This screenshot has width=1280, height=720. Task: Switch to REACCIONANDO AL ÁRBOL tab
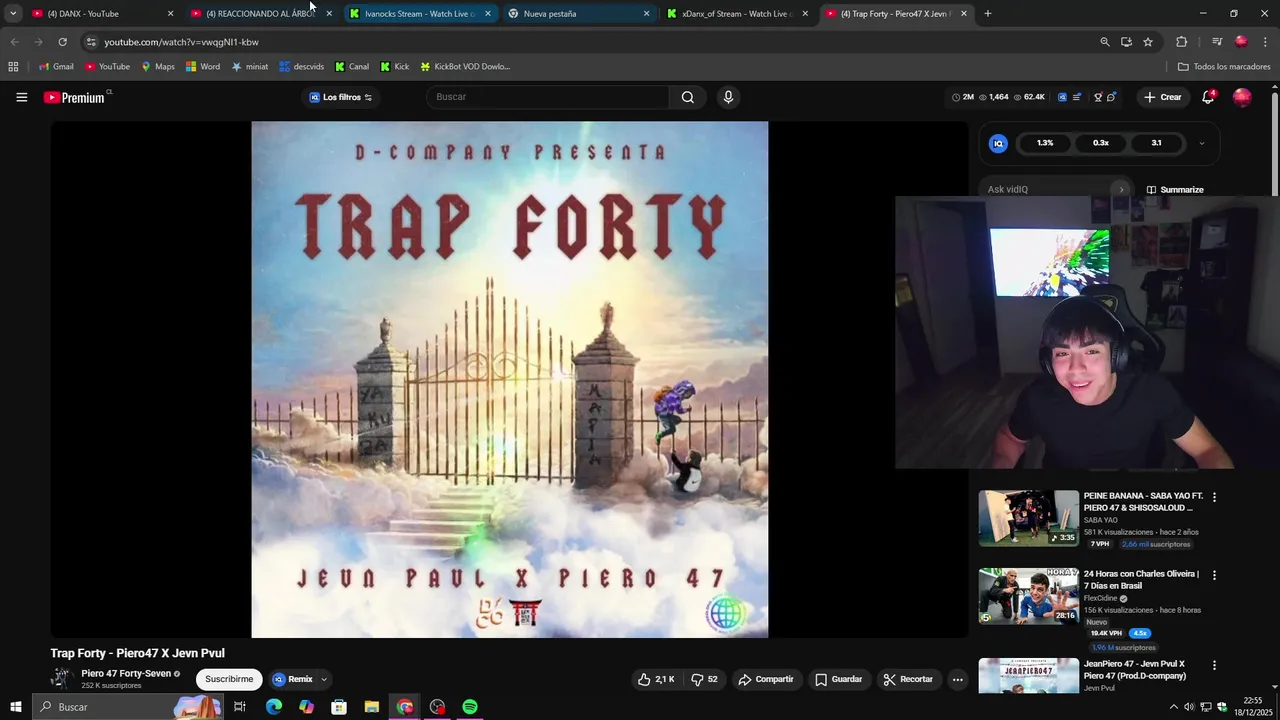point(260,13)
